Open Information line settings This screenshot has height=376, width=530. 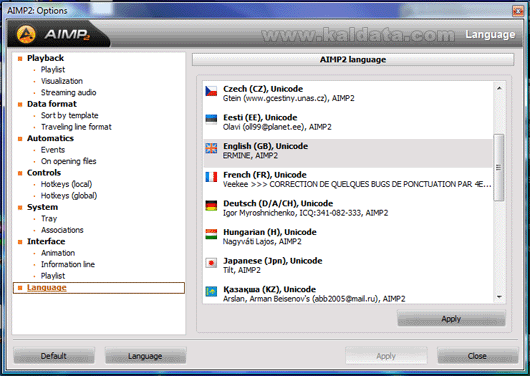pyautogui.click(x=68, y=264)
